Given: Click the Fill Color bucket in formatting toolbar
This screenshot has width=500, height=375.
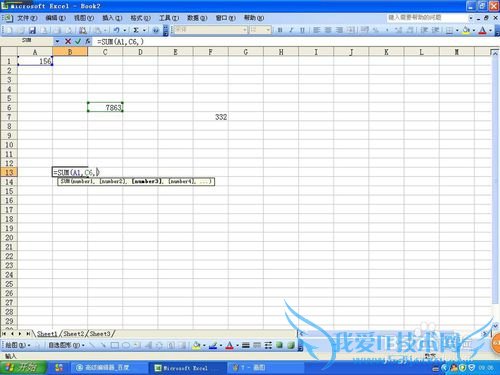Looking at the screenshot, I should click(x=466, y=30).
